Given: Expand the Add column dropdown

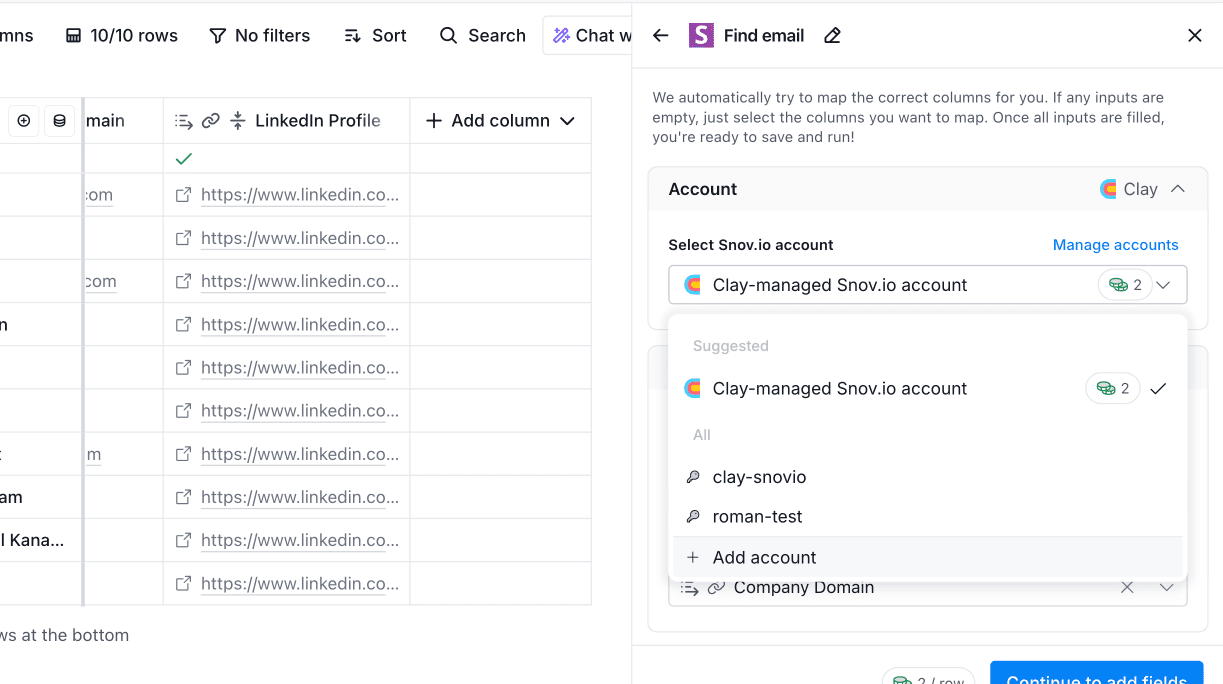Looking at the screenshot, I should pos(500,121).
